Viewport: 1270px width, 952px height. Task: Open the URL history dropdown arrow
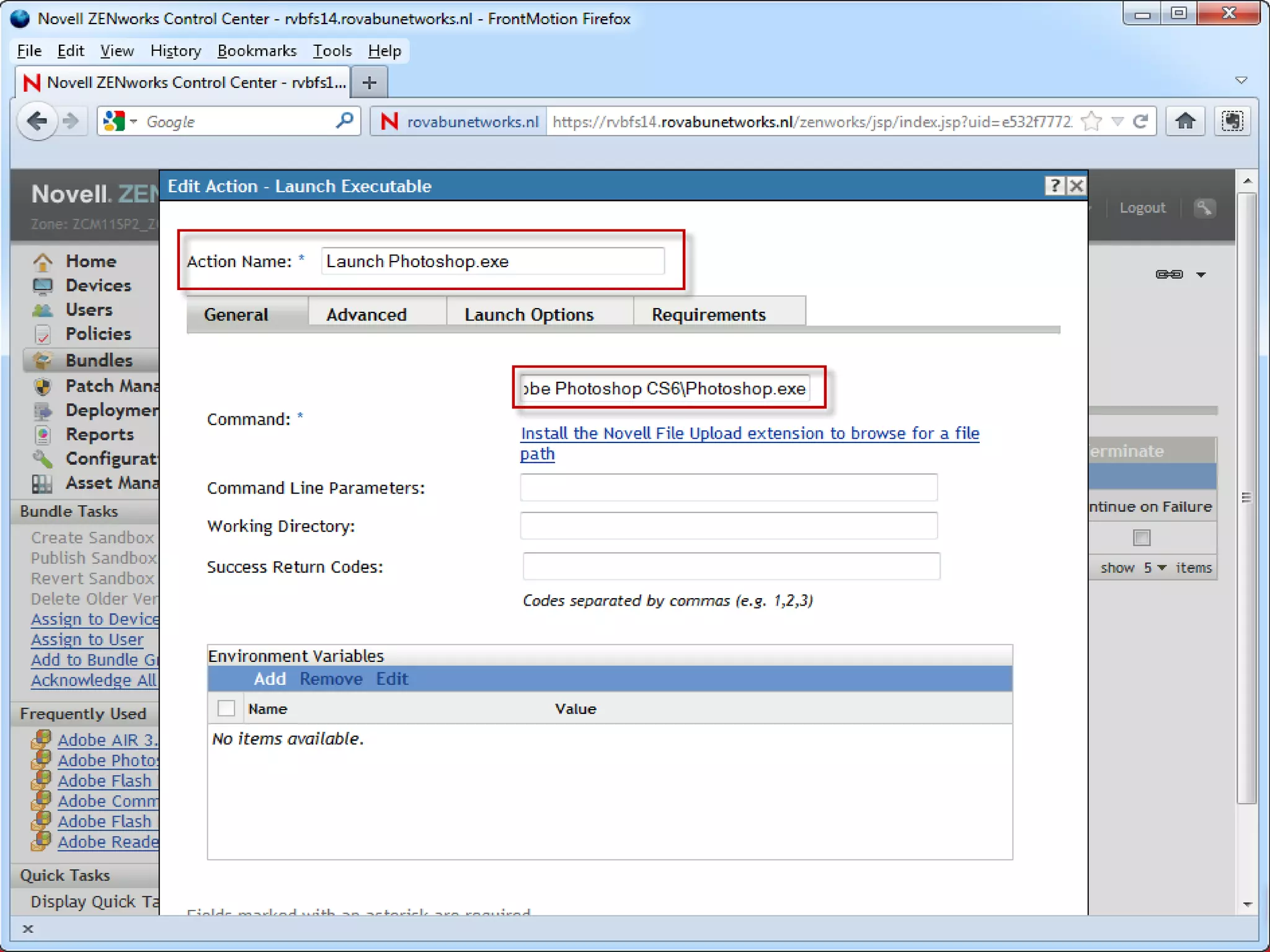pyautogui.click(x=1117, y=121)
